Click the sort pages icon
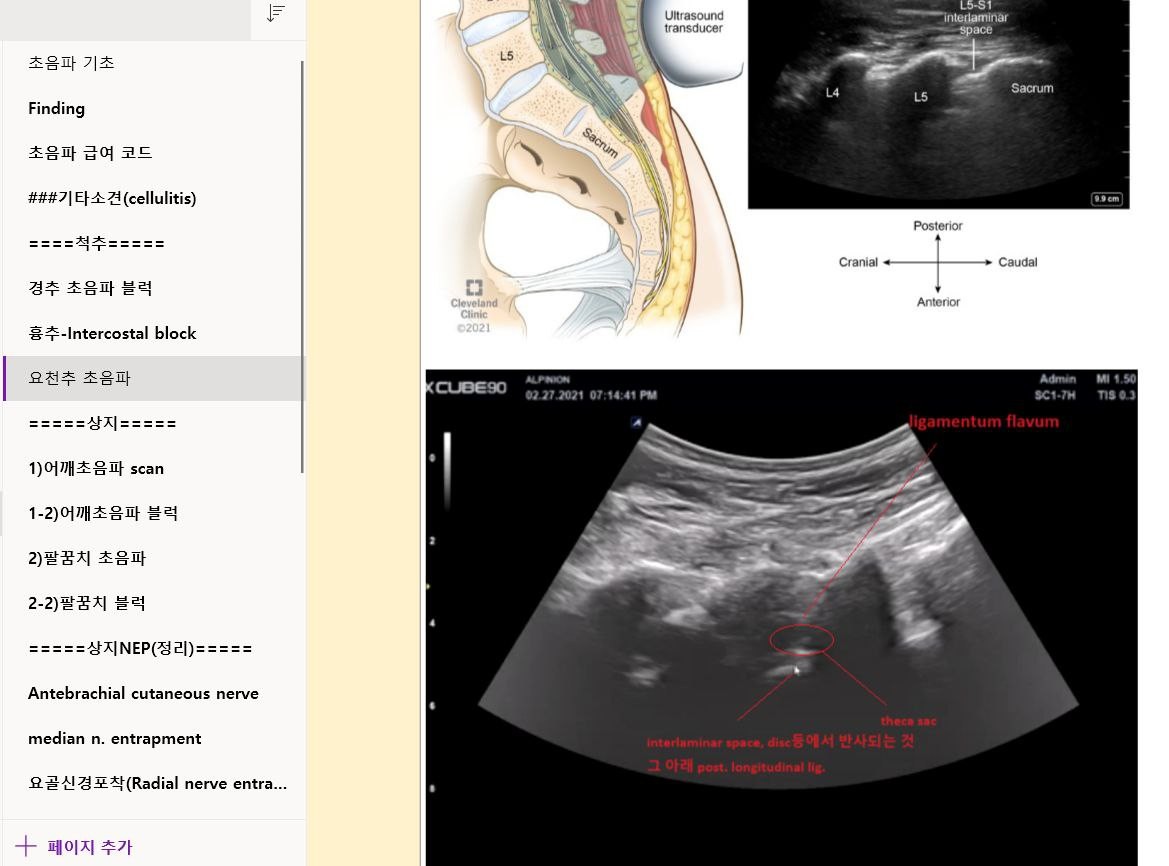The width and height of the screenshot is (1169, 866). tap(275, 13)
